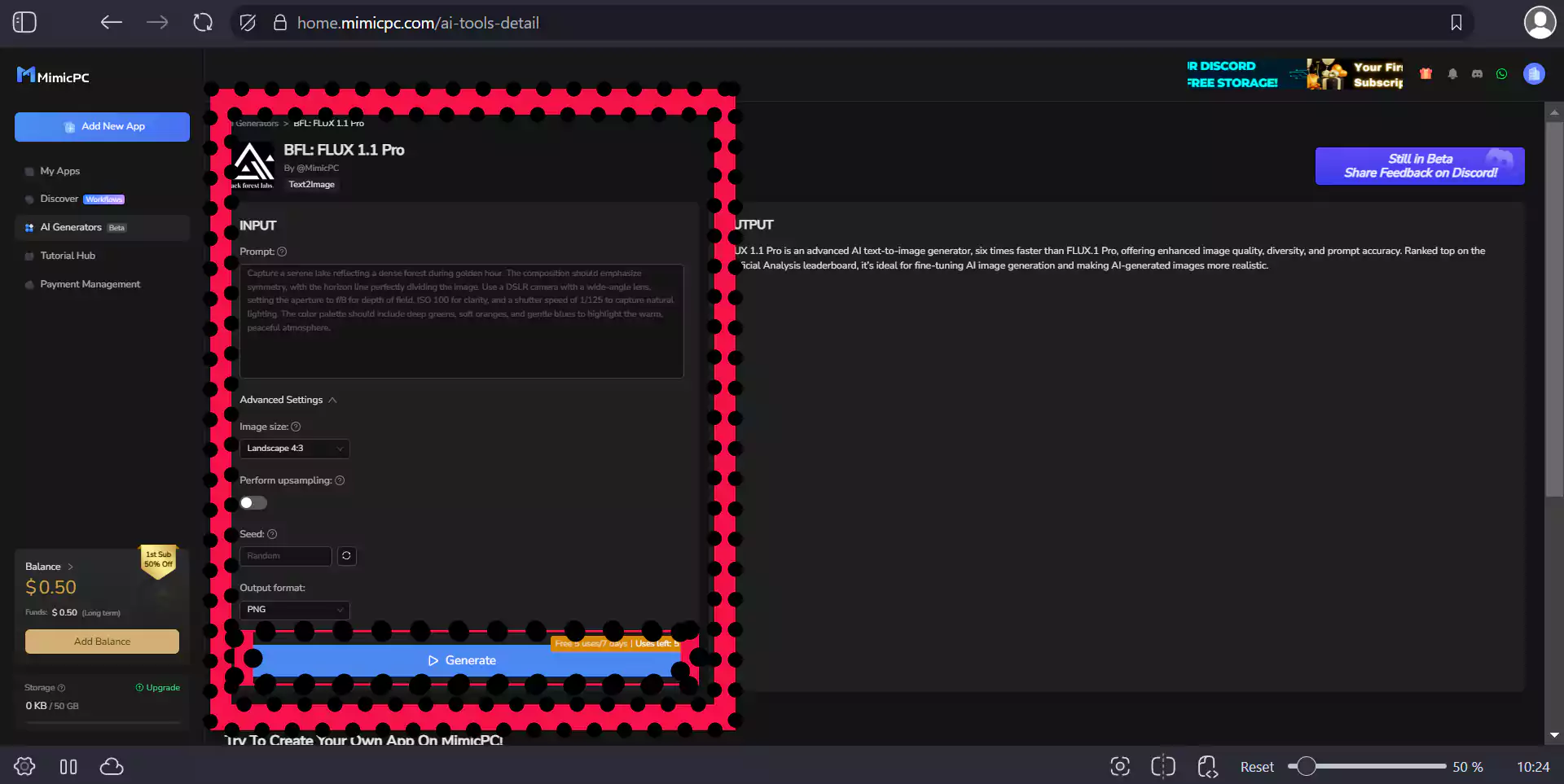Select AI Generators in the sidebar
Image resolution: width=1564 pixels, height=784 pixels.
coord(102,227)
